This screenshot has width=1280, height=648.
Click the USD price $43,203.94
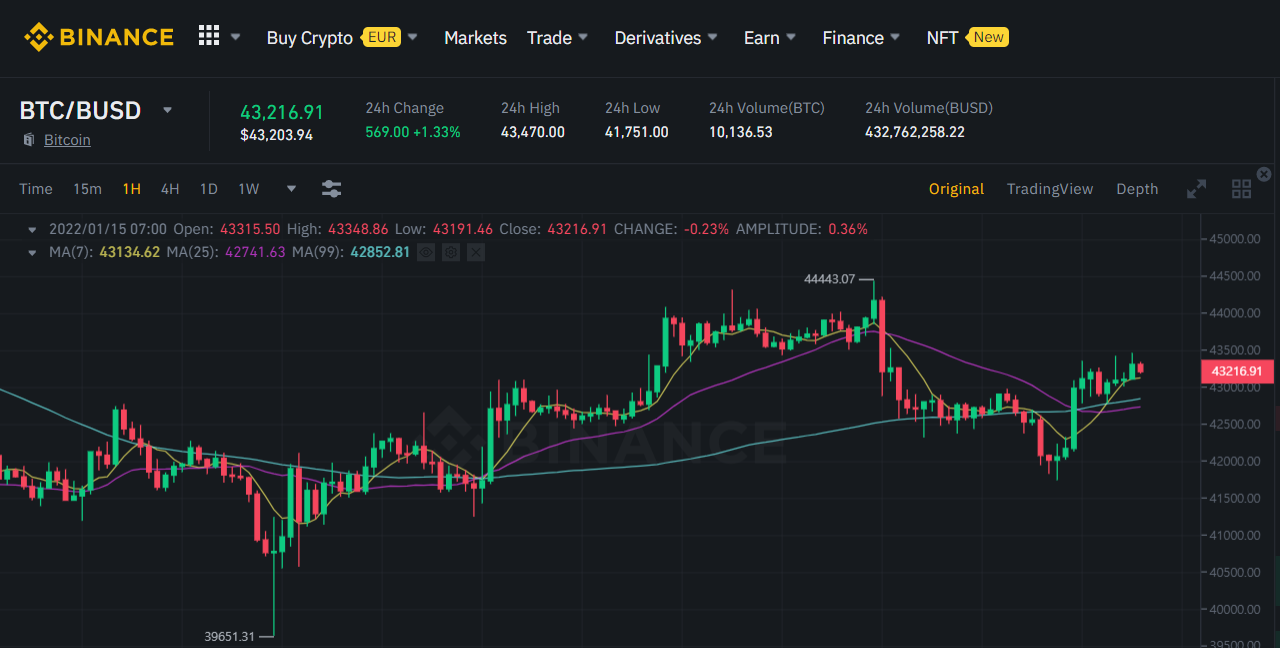276,135
